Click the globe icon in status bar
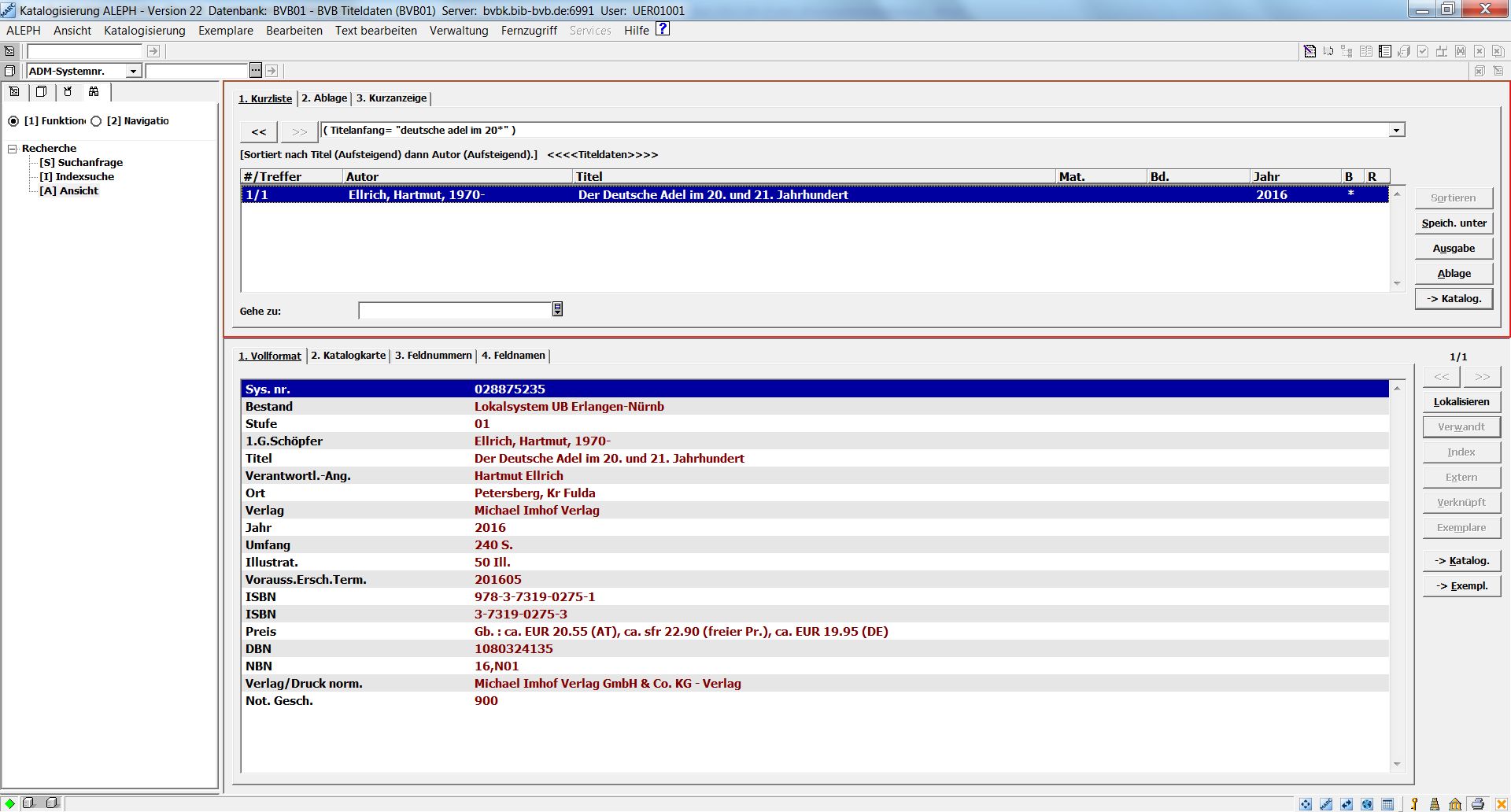This screenshot has height=812, width=1511. tap(1367, 803)
